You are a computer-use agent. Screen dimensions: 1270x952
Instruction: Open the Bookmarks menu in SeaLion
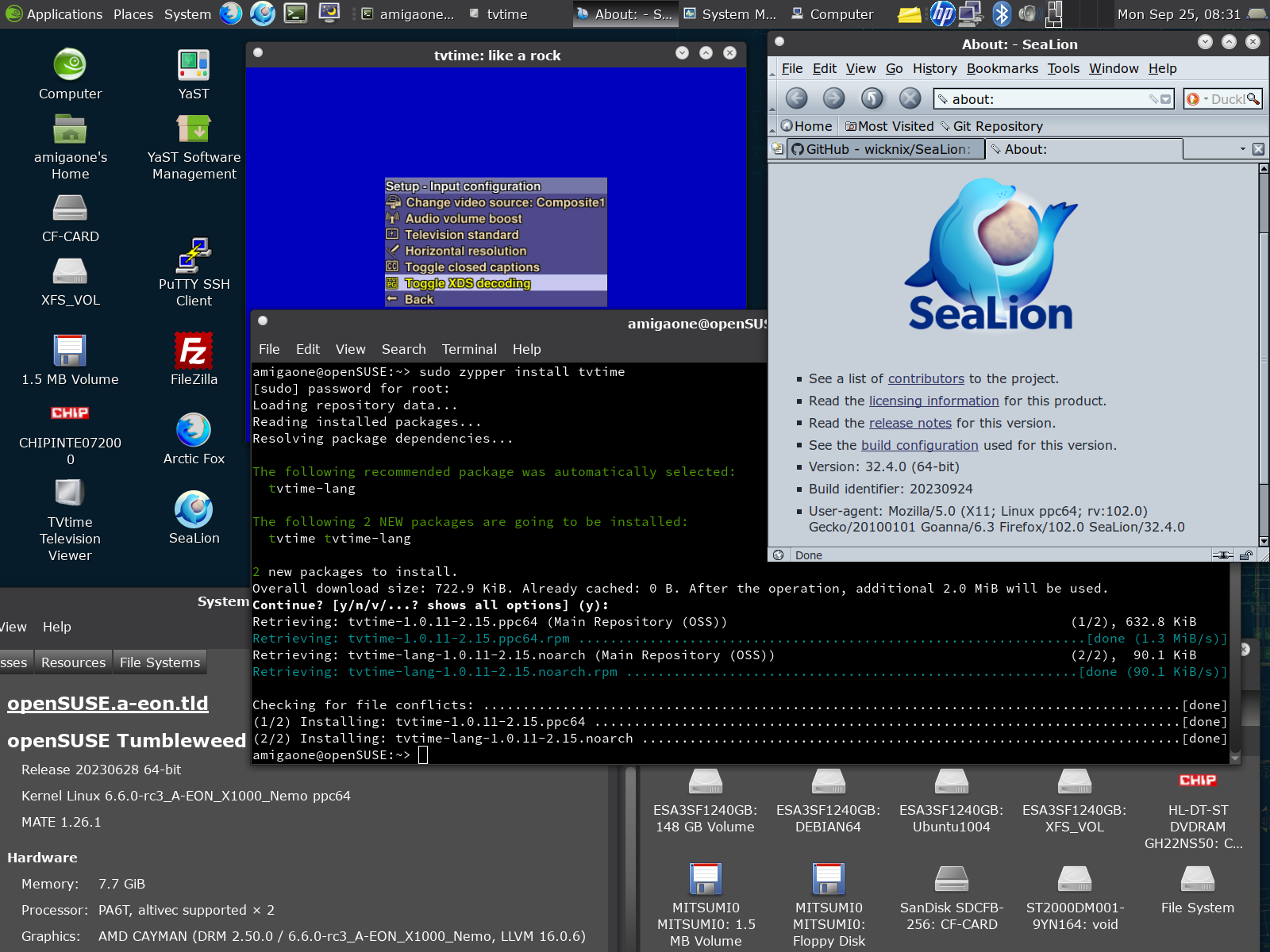pyautogui.click(x=1002, y=68)
